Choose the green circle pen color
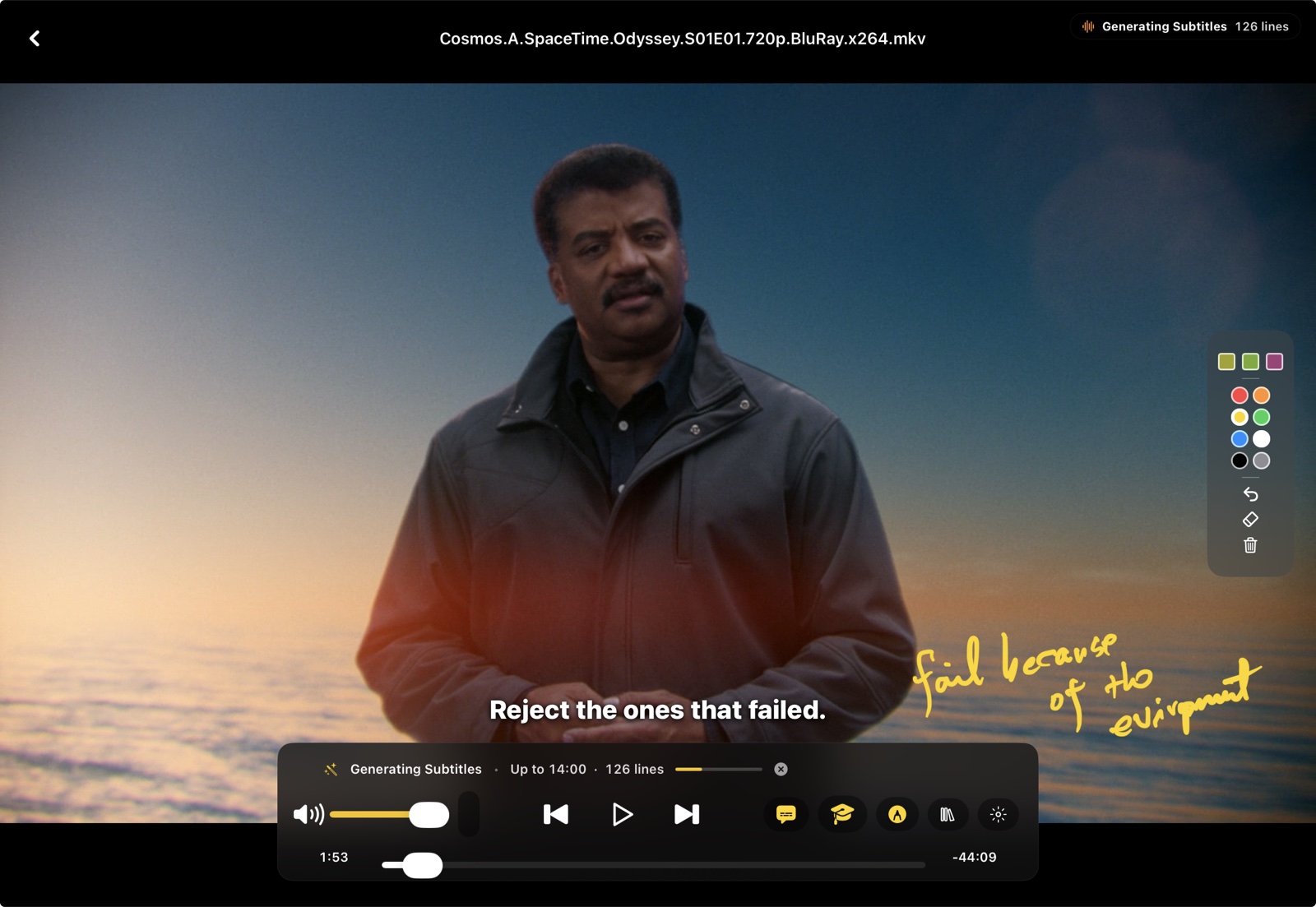1316x907 pixels. [1262, 418]
